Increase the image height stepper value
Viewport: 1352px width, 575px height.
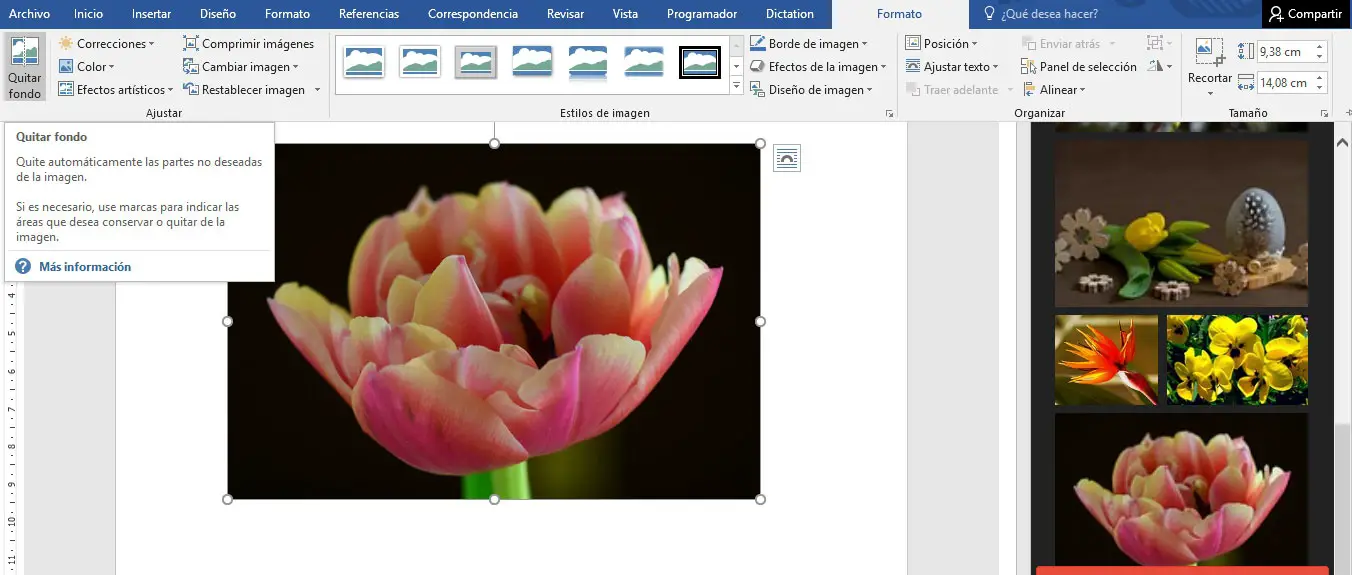(x=1320, y=47)
